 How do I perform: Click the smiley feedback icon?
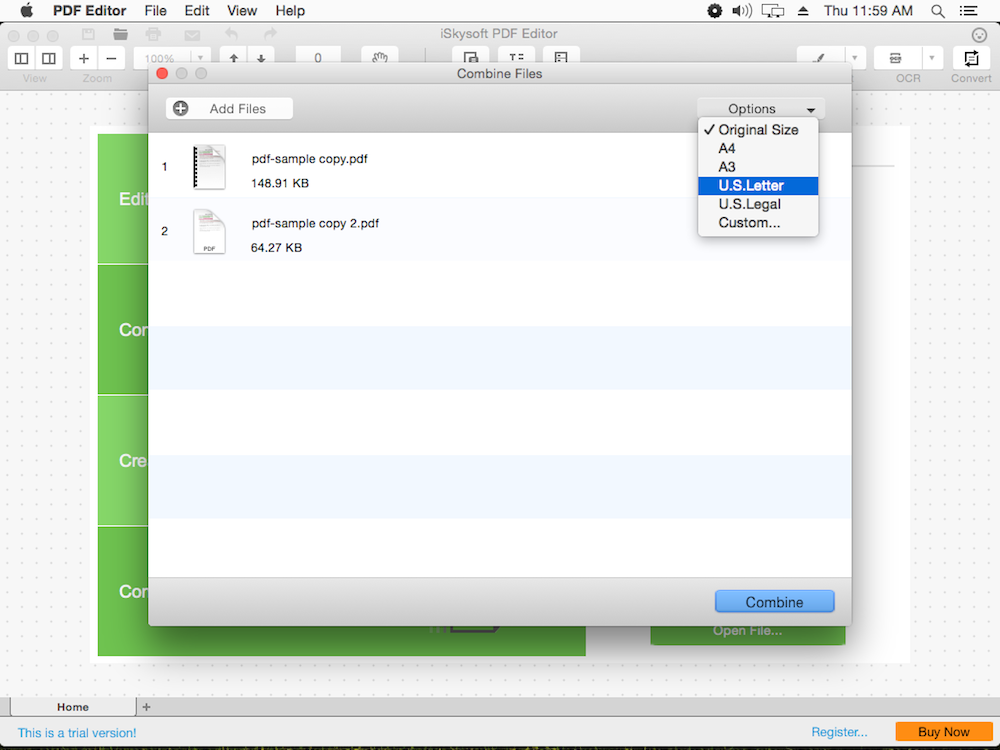(978, 35)
